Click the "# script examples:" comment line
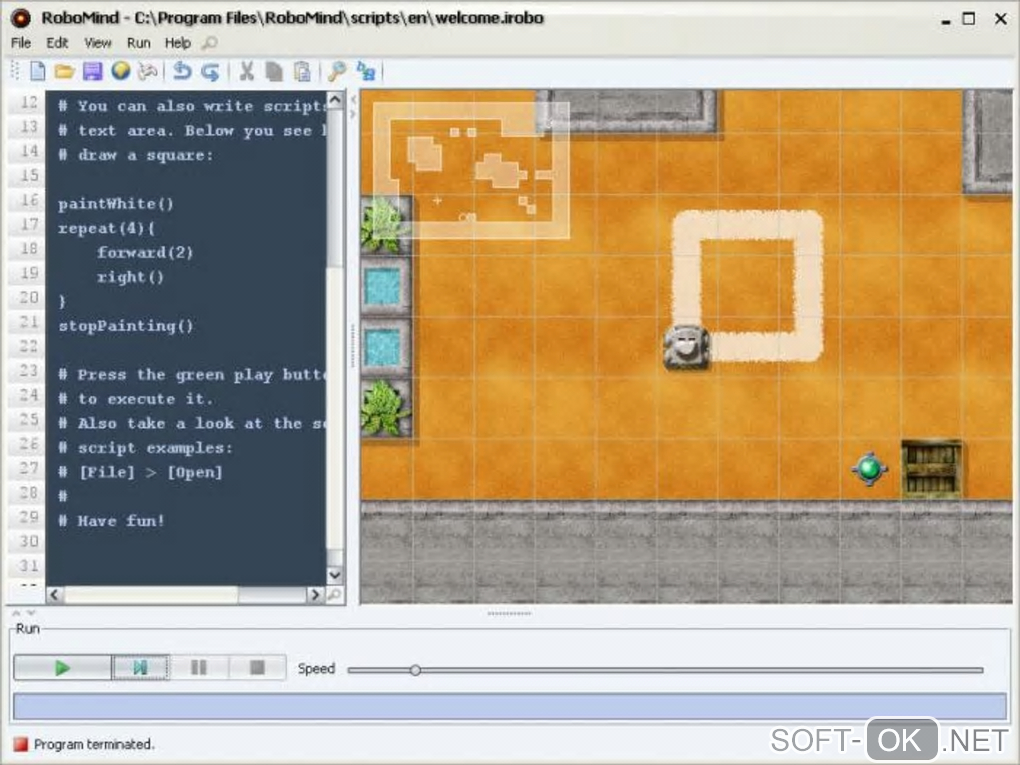 145,448
